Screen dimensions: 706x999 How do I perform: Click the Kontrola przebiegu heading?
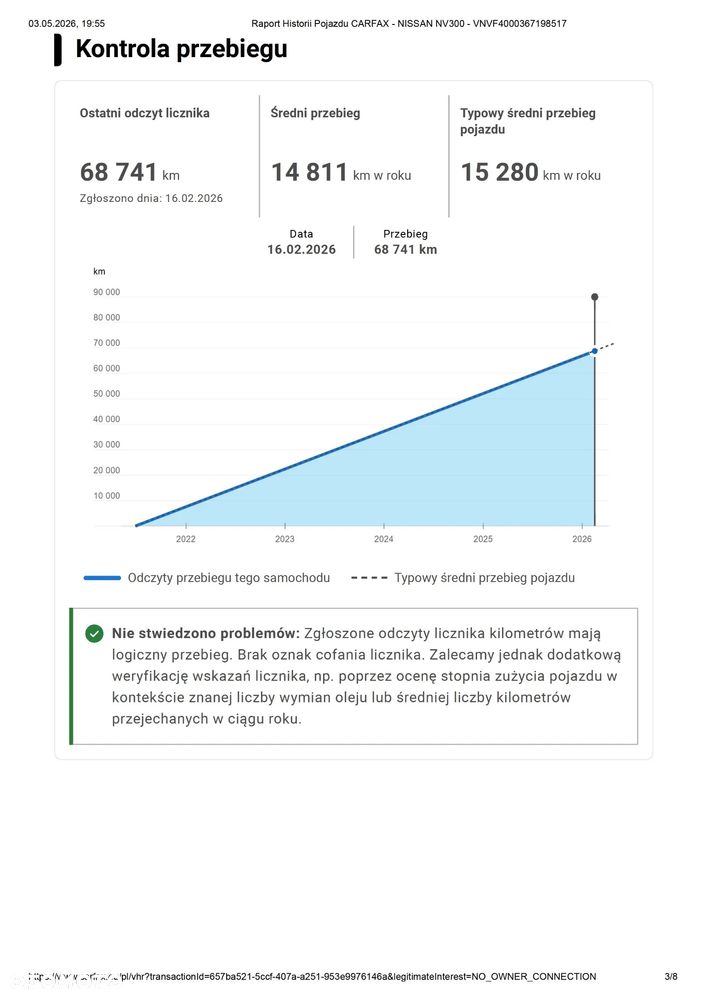(181, 49)
